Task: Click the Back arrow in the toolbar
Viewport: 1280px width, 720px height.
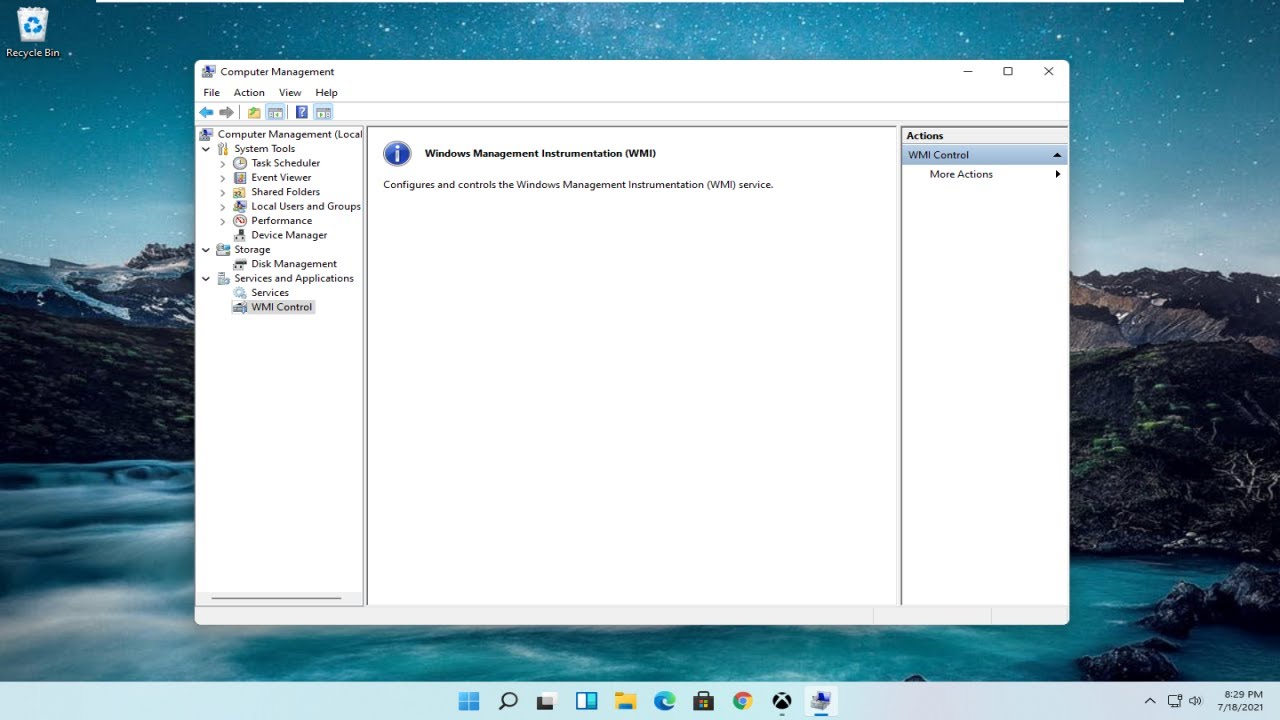Action: point(206,112)
